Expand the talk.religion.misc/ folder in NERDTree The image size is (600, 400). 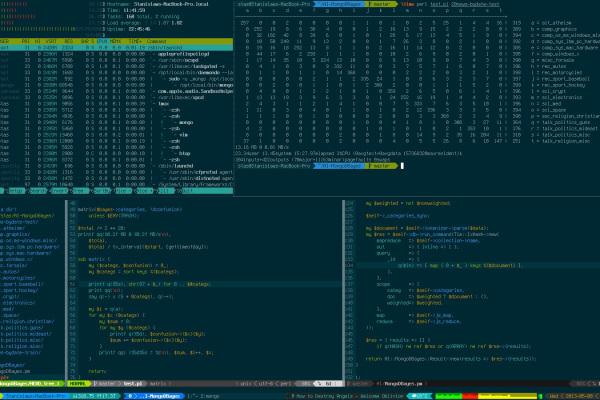pyautogui.click(x=23, y=346)
